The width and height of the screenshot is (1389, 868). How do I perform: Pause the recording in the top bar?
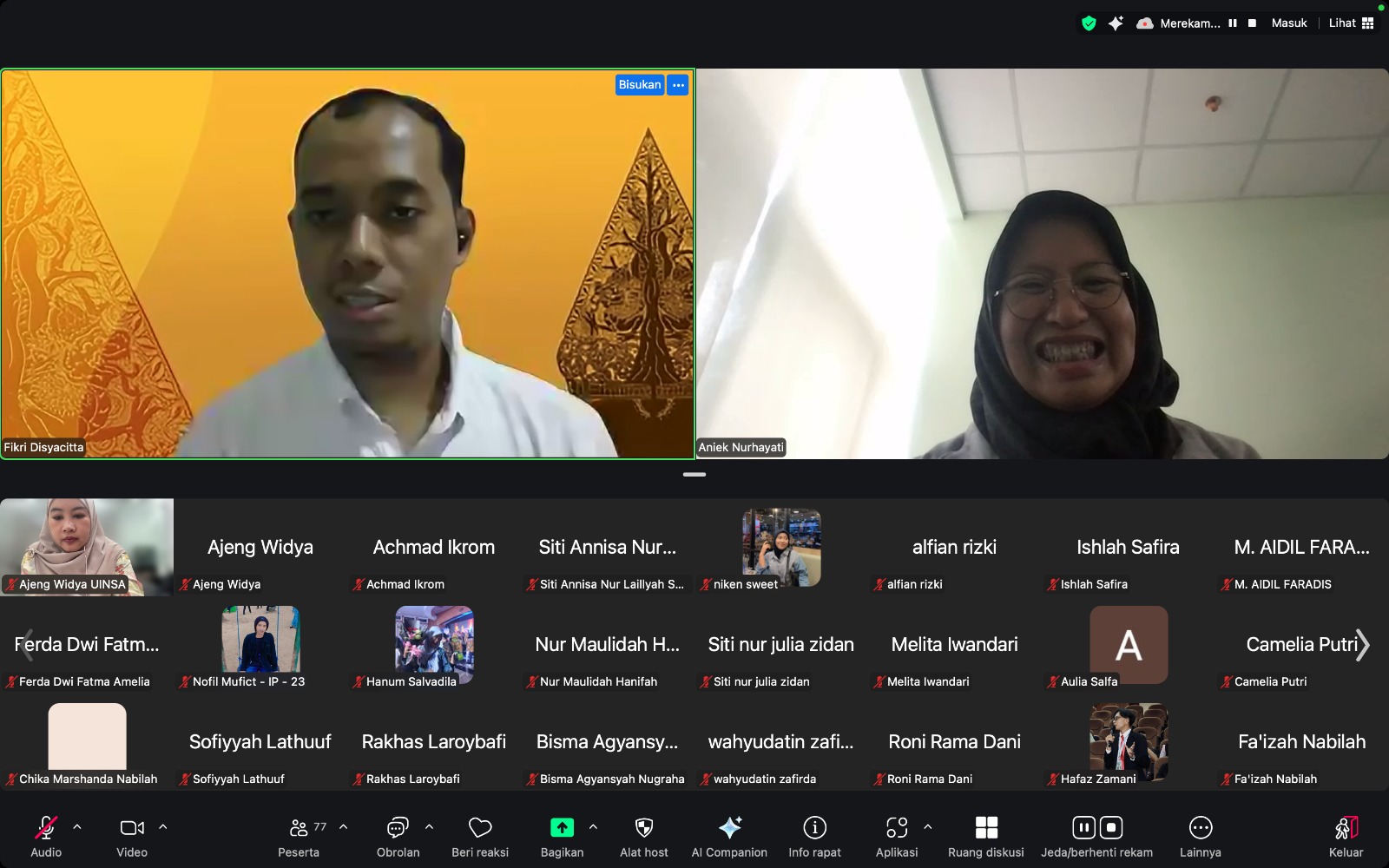(1233, 23)
